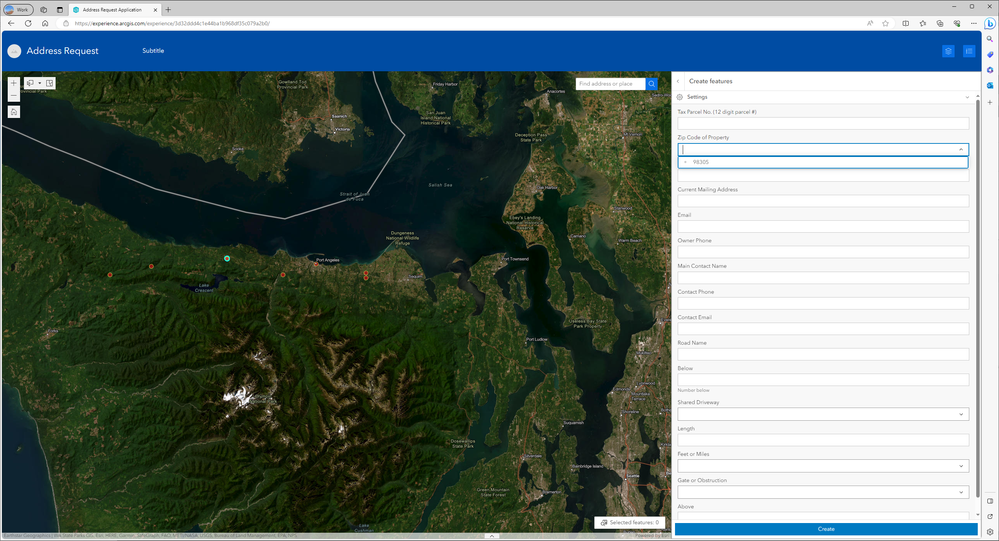Click the Below number field
999x541 pixels.
pos(823,380)
